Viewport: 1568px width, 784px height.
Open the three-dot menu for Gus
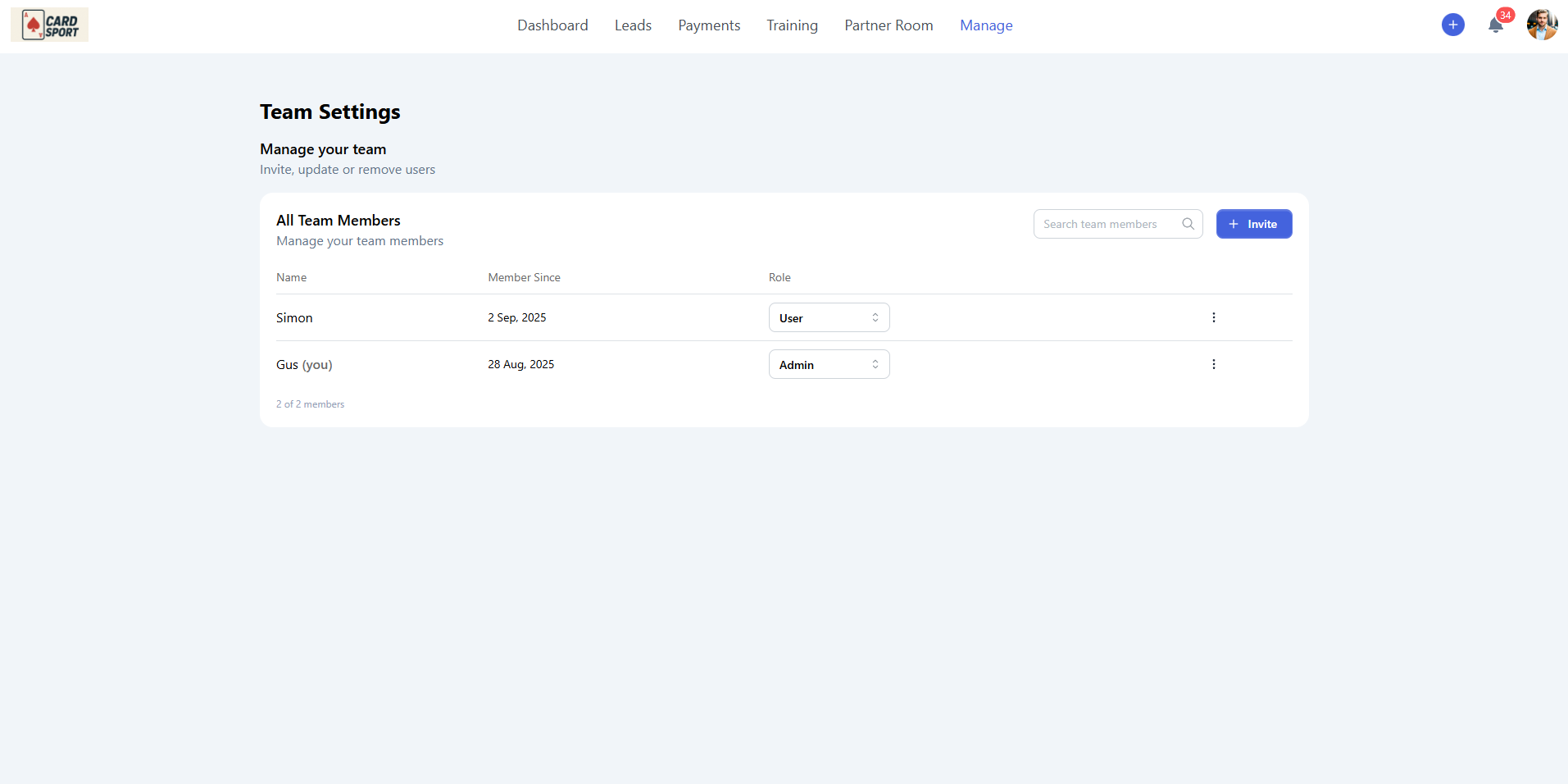(1213, 364)
